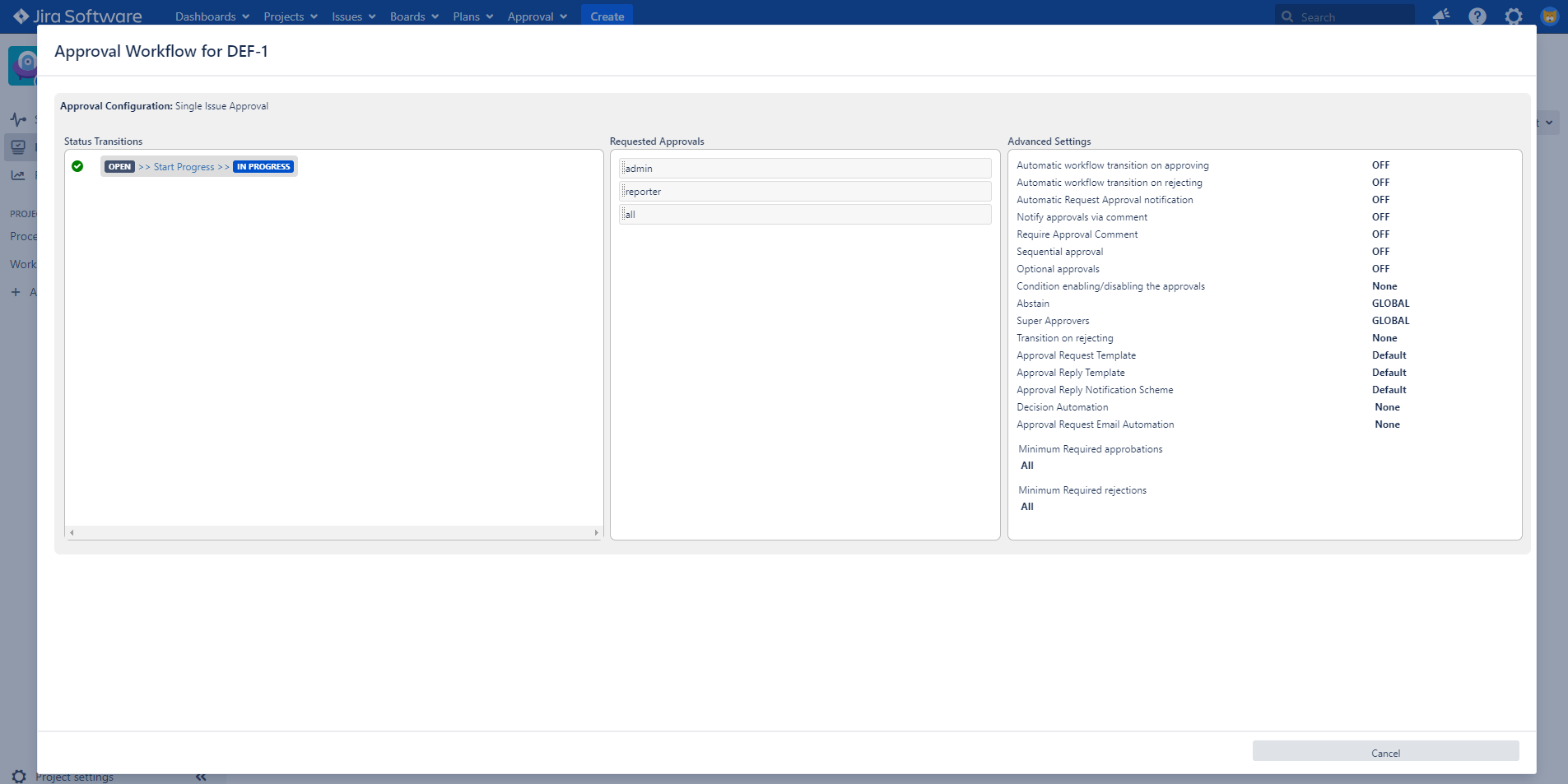Screen dimensions: 1568x784
Task: Click the project avatar behind the dialog
Action: (23, 65)
